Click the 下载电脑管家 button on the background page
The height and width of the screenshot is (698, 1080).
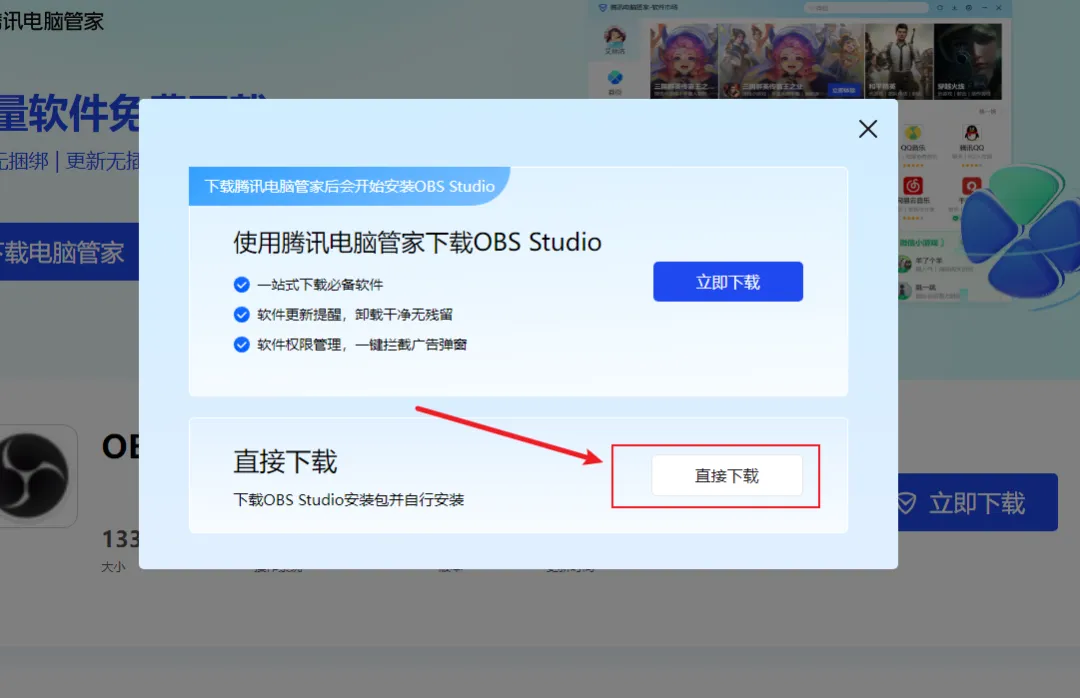[68, 252]
